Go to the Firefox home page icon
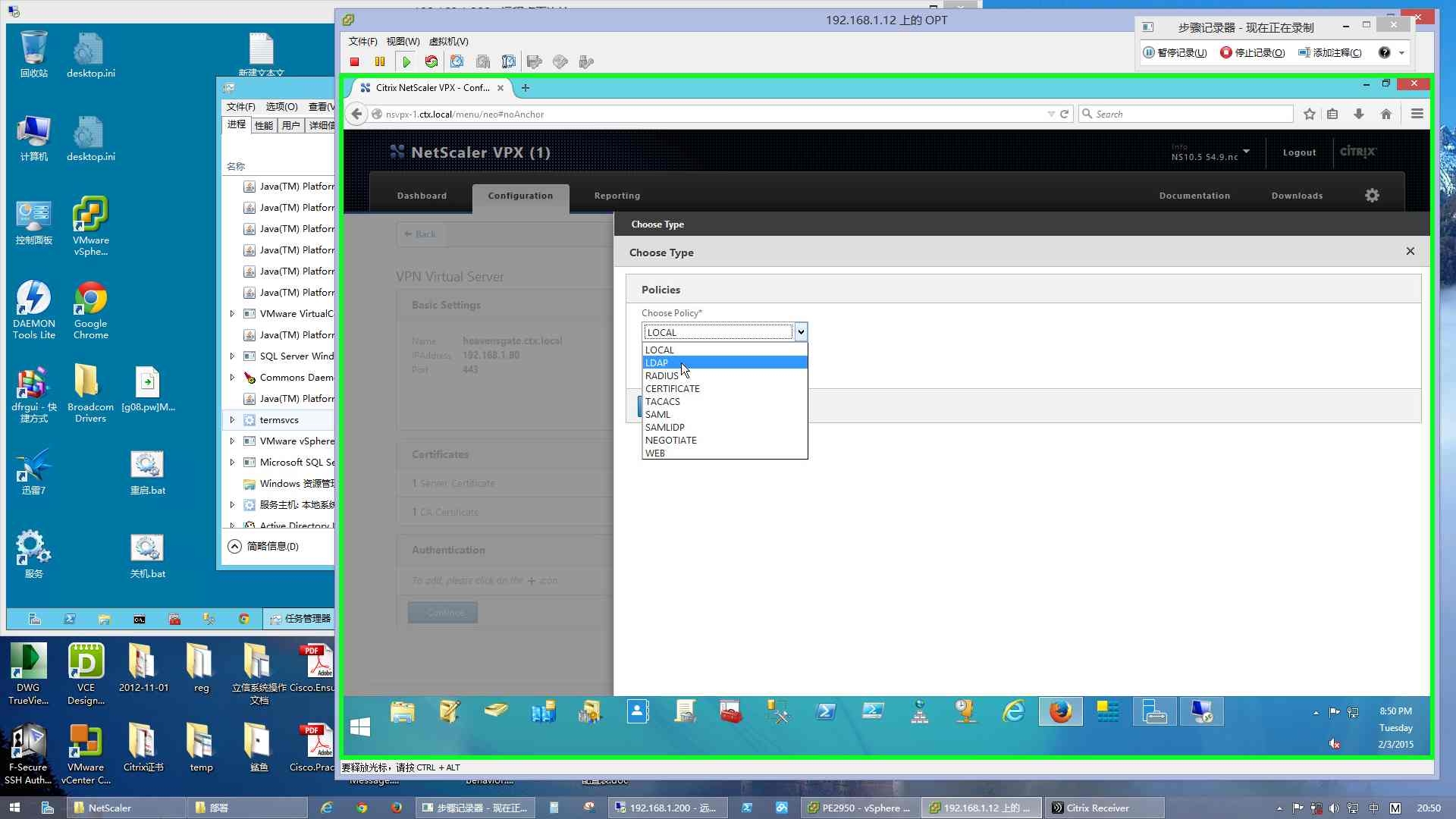The width and height of the screenshot is (1456, 819). point(1386,114)
